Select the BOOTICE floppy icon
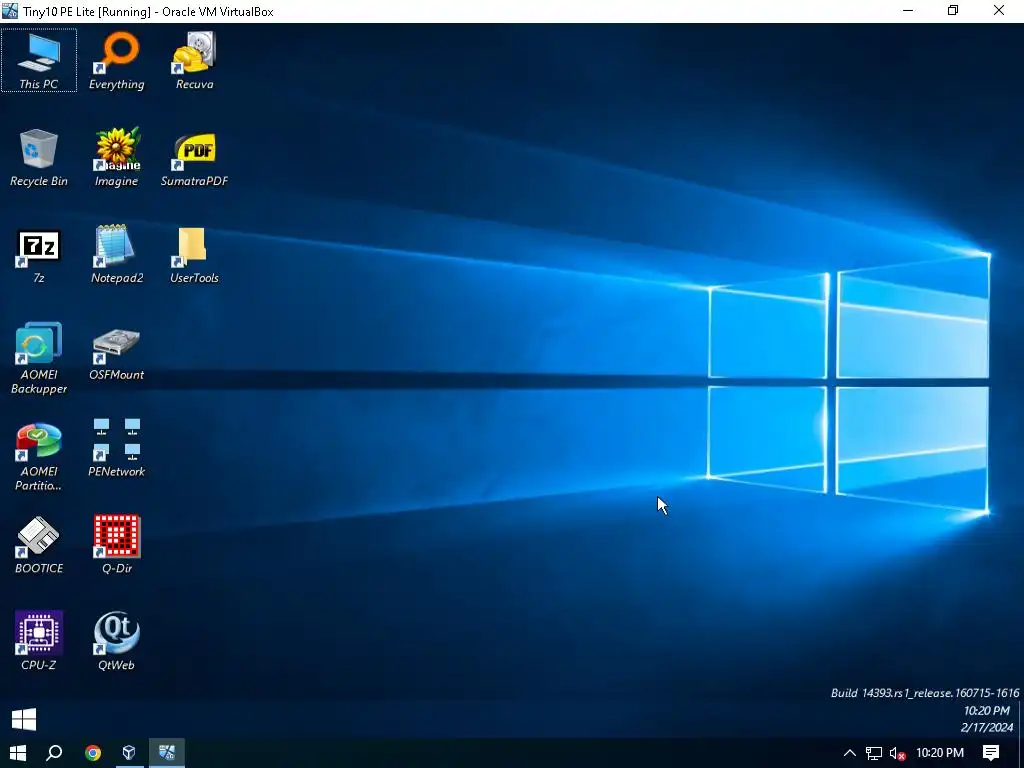The height and width of the screenshot is (768, 1024). (39, 545)
